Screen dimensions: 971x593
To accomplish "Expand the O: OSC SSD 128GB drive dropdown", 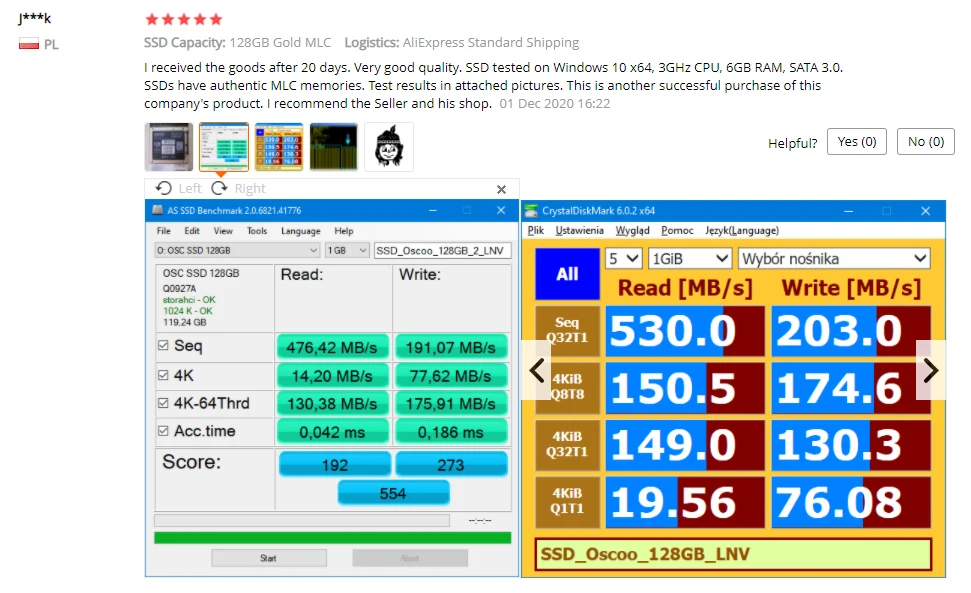I will click(x=237, y=250).
